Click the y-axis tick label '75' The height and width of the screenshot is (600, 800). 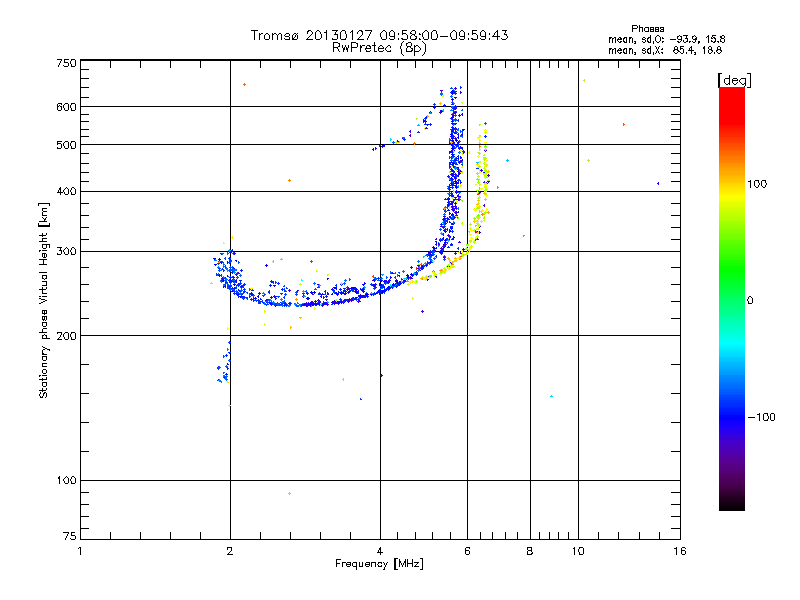[x=69, y=536]
